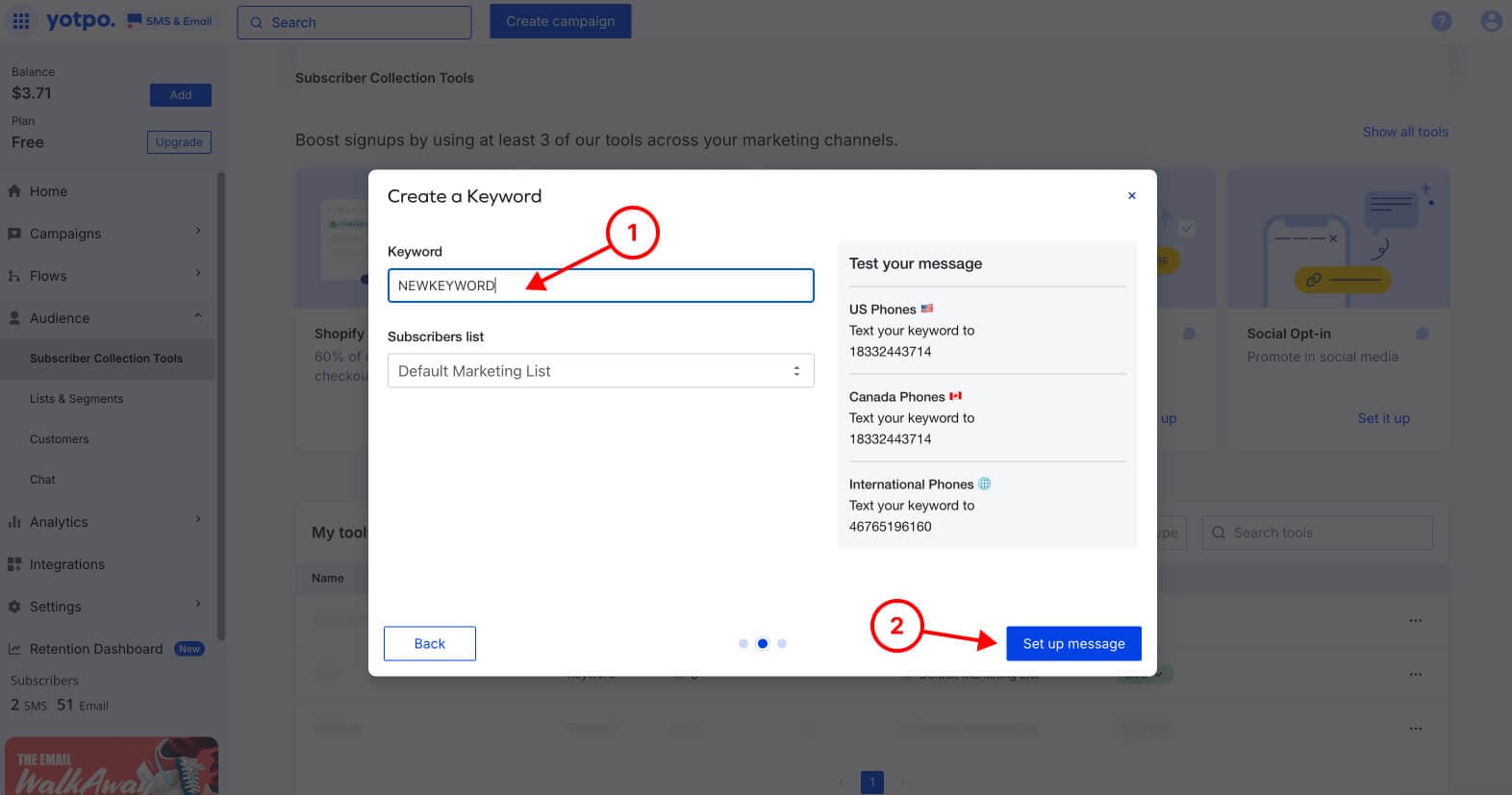Open the Customers menu item

coord(59,439)
